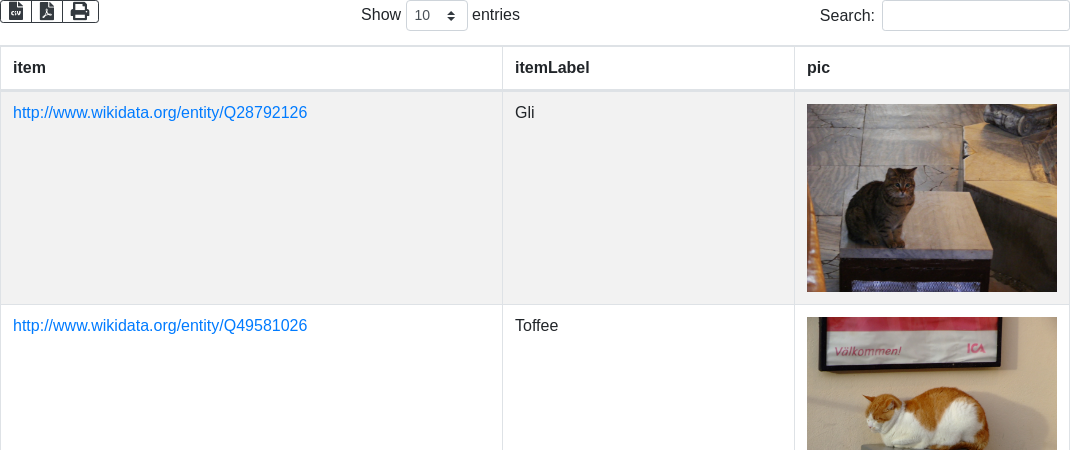Open the Wikidata Q28792126 entity link
The height and width of the screenshot is (450, 1070).
click(160, 113)
